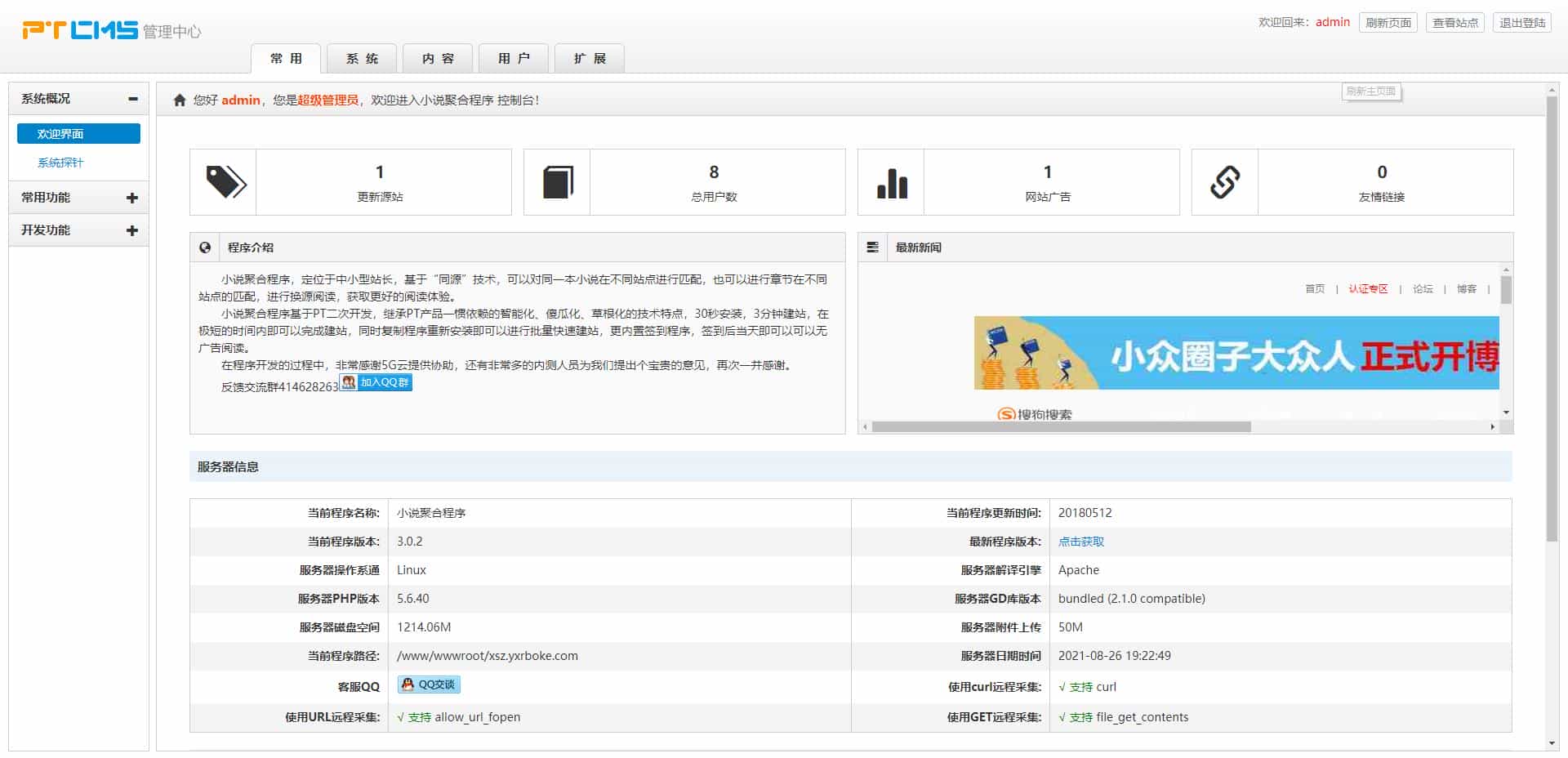Image resolution: width=1568 pixels, height=758 pixels.
Task: Switch to the 系统 tab
Action: 362,59
